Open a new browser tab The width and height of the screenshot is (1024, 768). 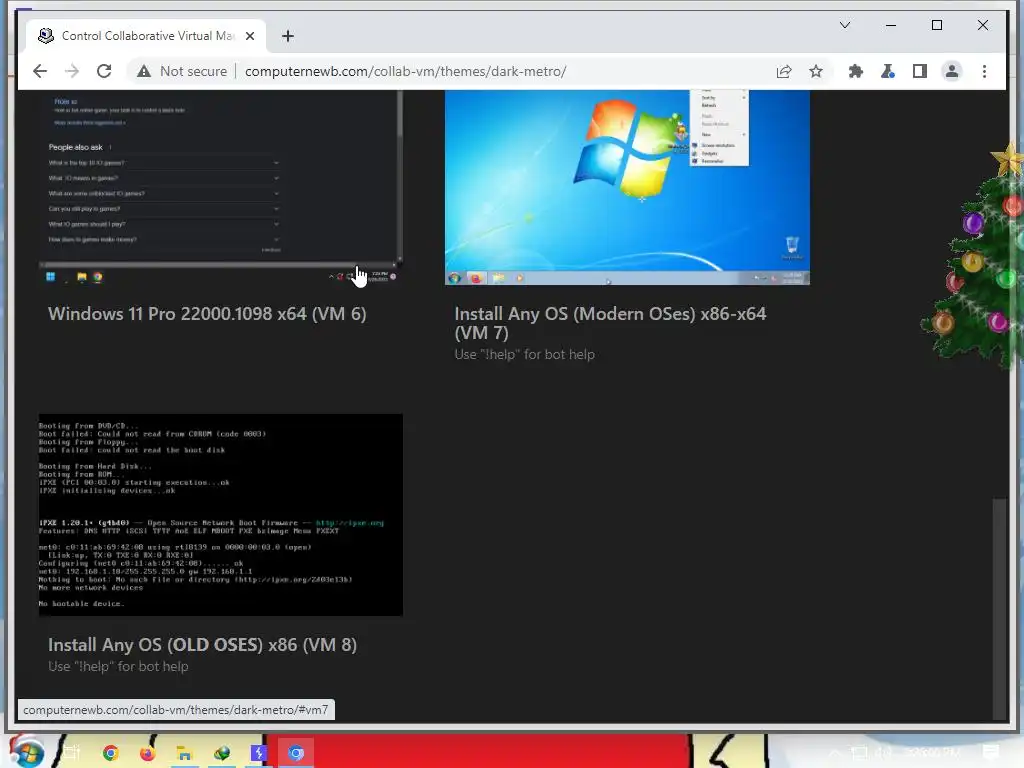288,36
